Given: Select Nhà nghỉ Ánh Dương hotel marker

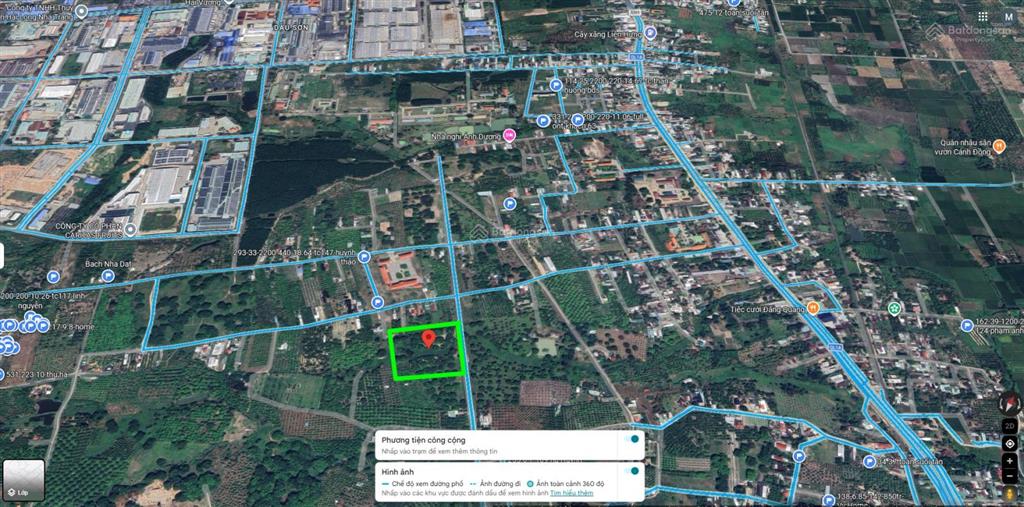Looking at the screenshot, I should [x=510, y=135].
